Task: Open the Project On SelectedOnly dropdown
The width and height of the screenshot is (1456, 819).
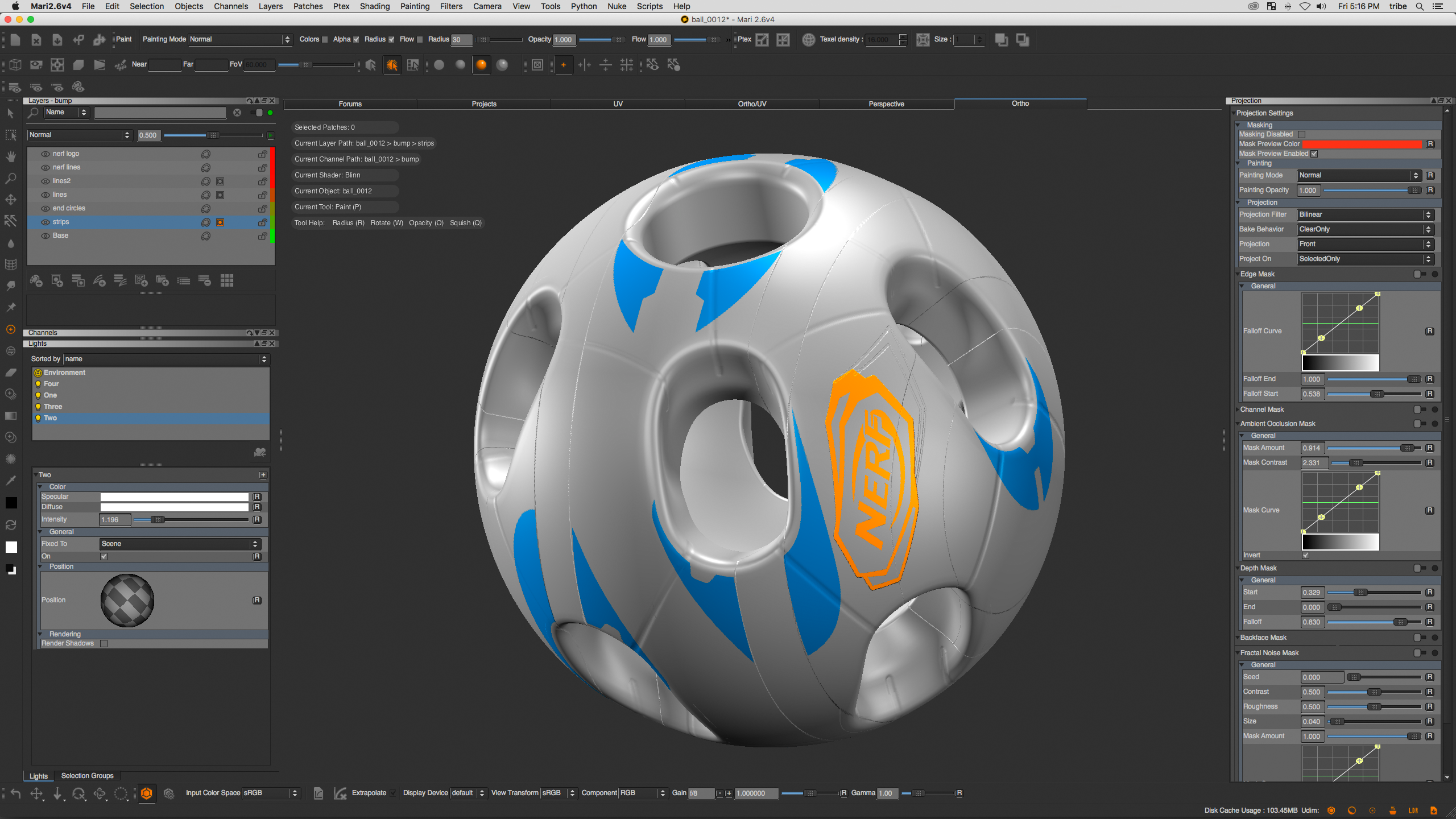Action: 1366,259
